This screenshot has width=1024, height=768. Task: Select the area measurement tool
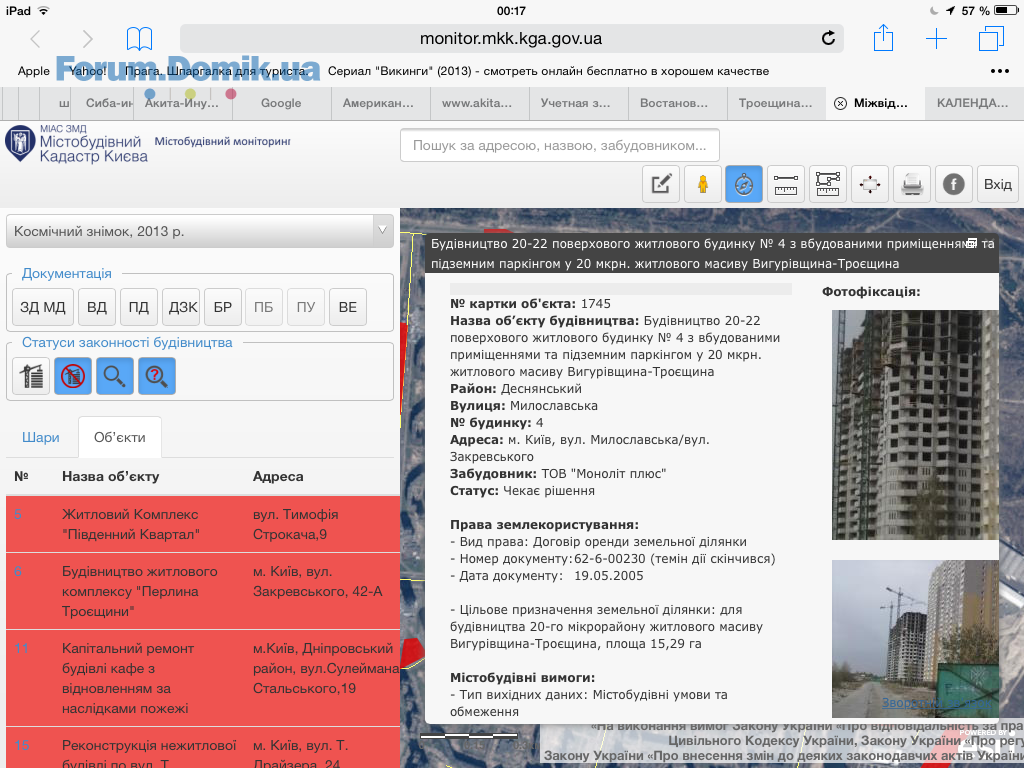click(827, 184)
